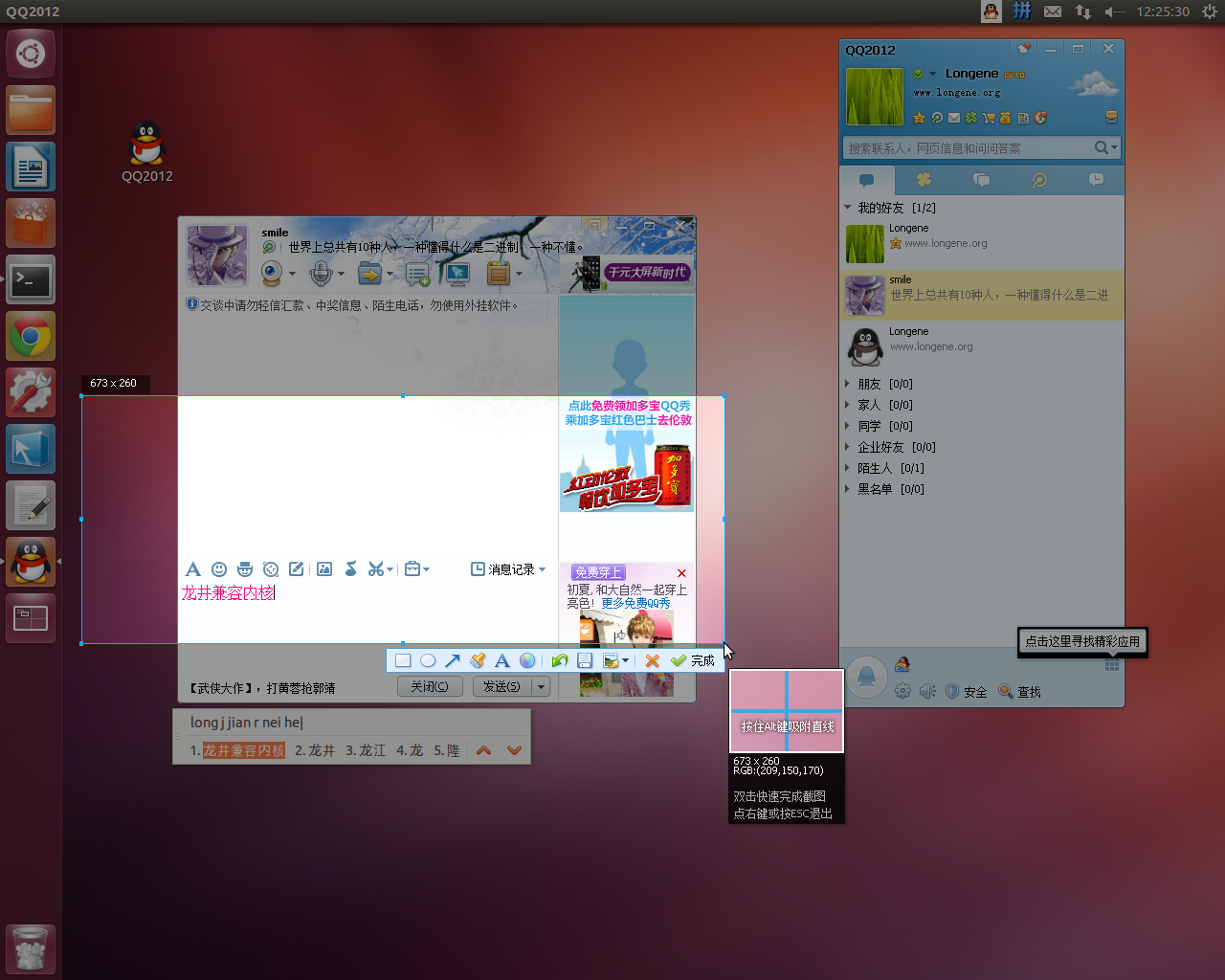Screen dimensions: 1225x980
Task: Collapse the 我的好友 group
Action: (848, 208)
